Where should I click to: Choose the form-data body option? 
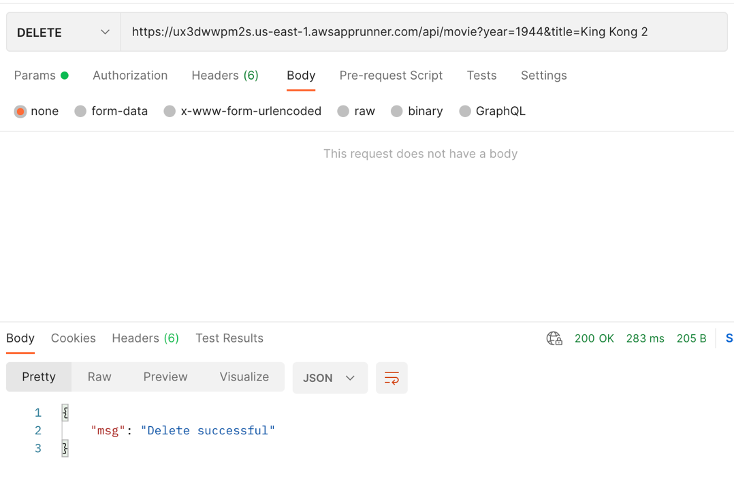tap(80, 112)
